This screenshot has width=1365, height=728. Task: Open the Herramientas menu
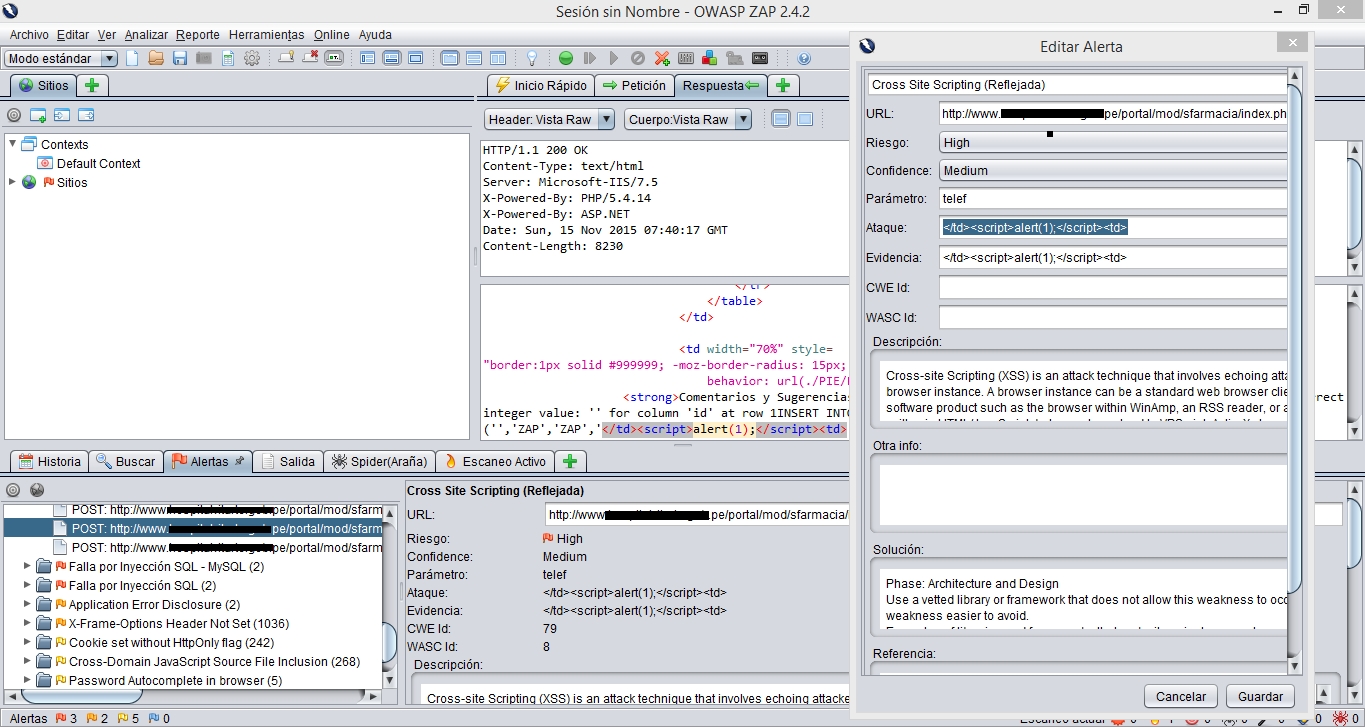(265, 34)
